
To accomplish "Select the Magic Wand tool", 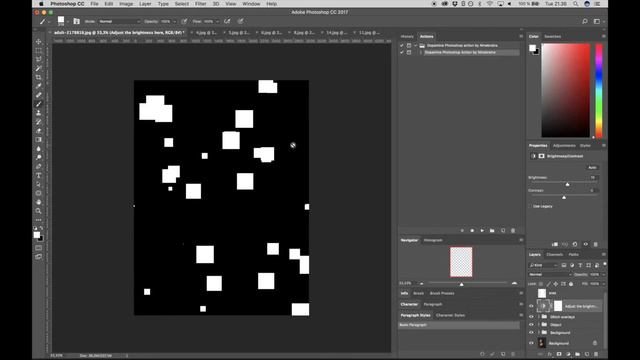I will coord(39,69).
